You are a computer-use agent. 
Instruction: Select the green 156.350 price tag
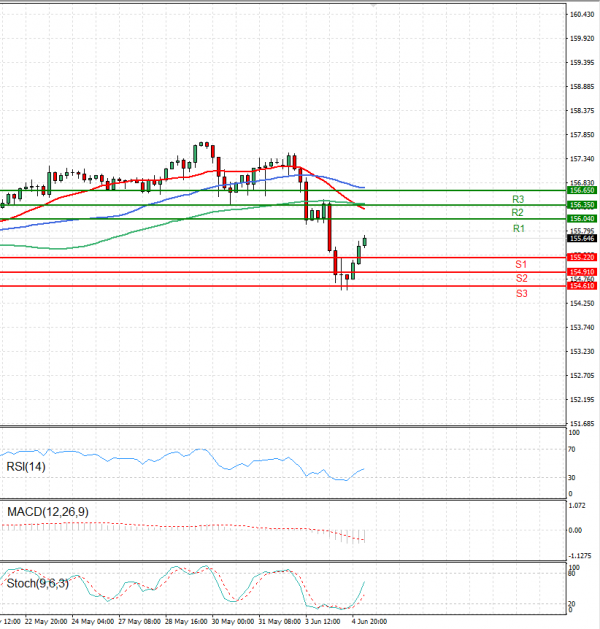[582, 205]
